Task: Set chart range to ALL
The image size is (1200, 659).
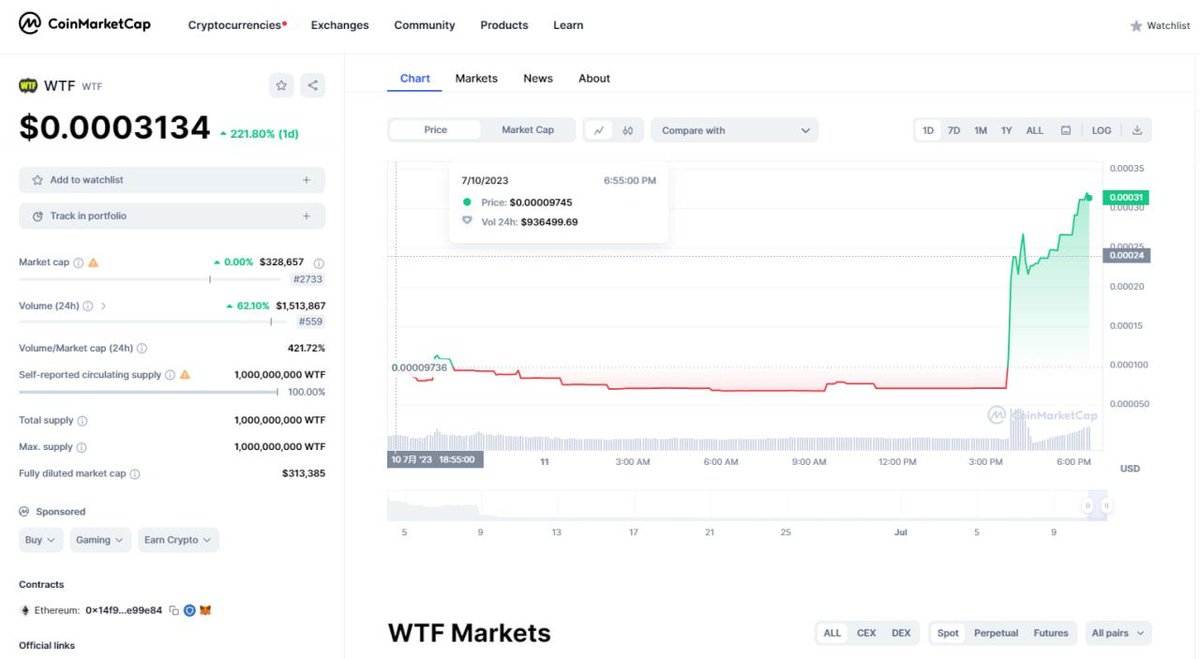Action: pyautogui.click(x=1035, y=130)
